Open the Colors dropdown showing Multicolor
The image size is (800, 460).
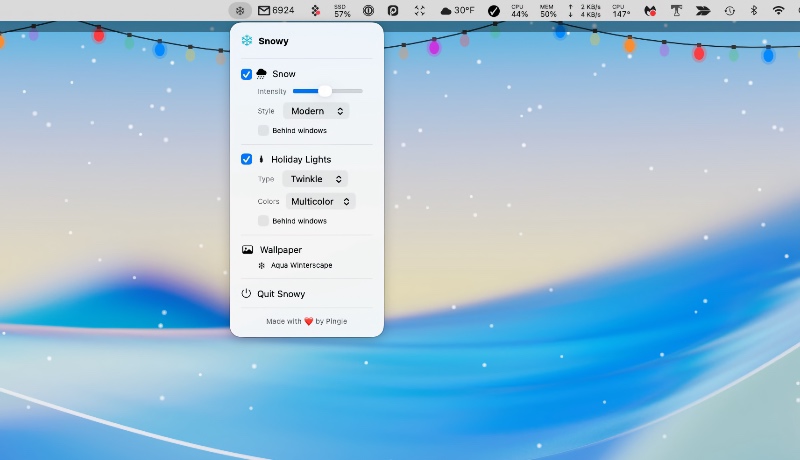(319, 201)
